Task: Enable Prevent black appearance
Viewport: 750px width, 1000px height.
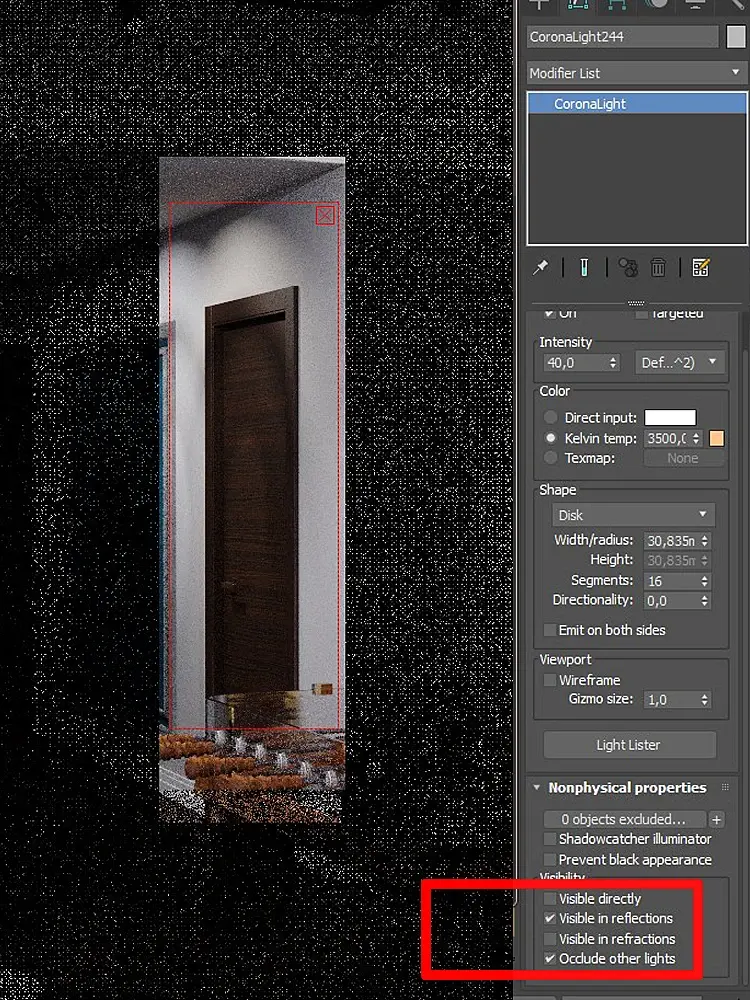Action: (550, 860)
